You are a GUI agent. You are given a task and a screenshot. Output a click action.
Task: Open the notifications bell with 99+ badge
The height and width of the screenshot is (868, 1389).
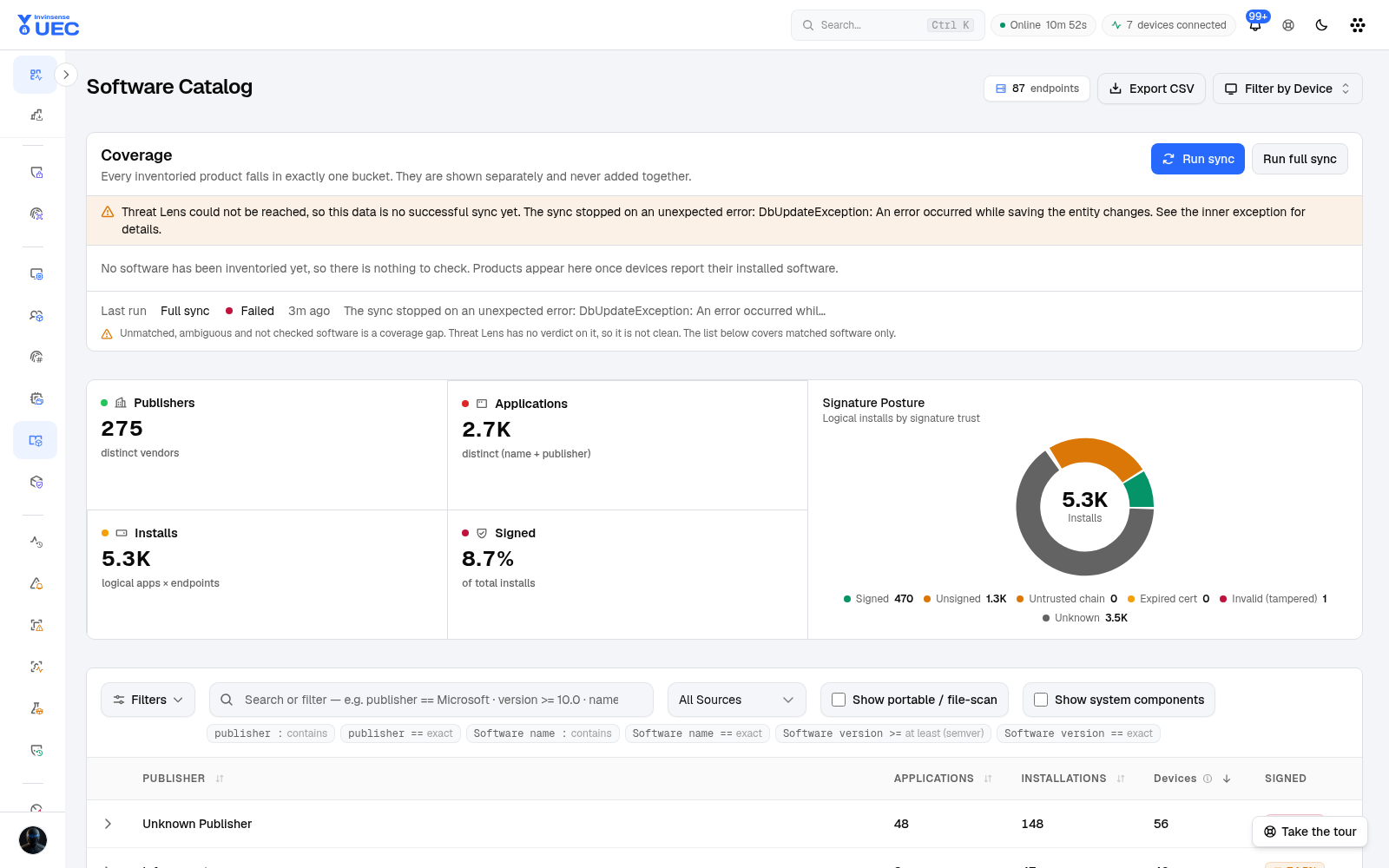tap(1255, 25)
